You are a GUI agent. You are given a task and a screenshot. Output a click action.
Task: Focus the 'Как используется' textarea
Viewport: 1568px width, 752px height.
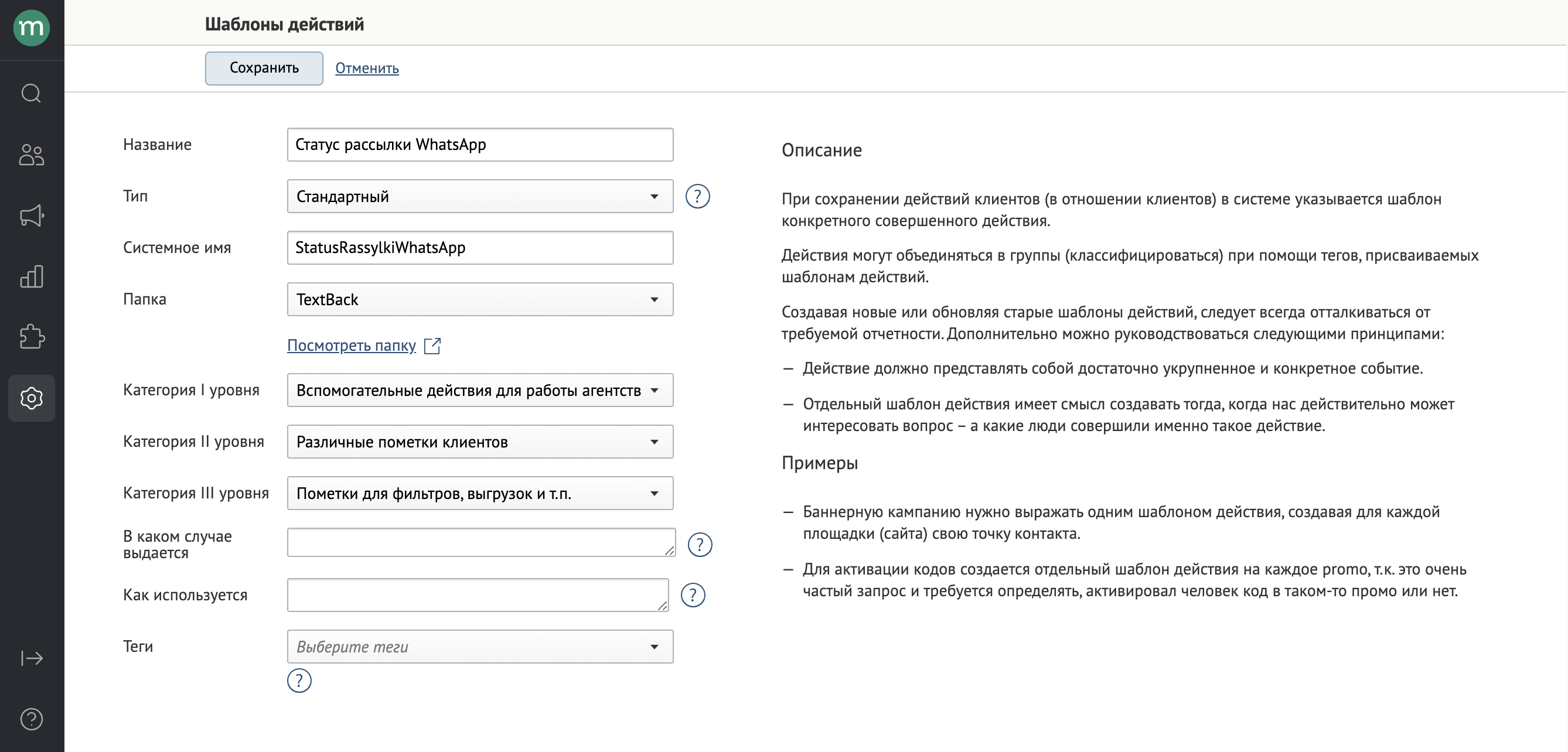478,595
